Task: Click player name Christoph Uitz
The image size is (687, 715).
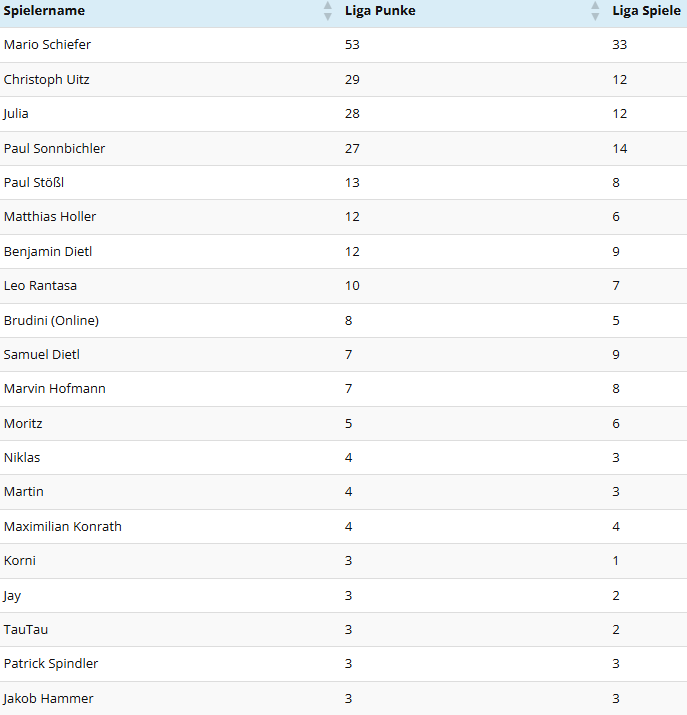Action: click(x=46, y=79)
